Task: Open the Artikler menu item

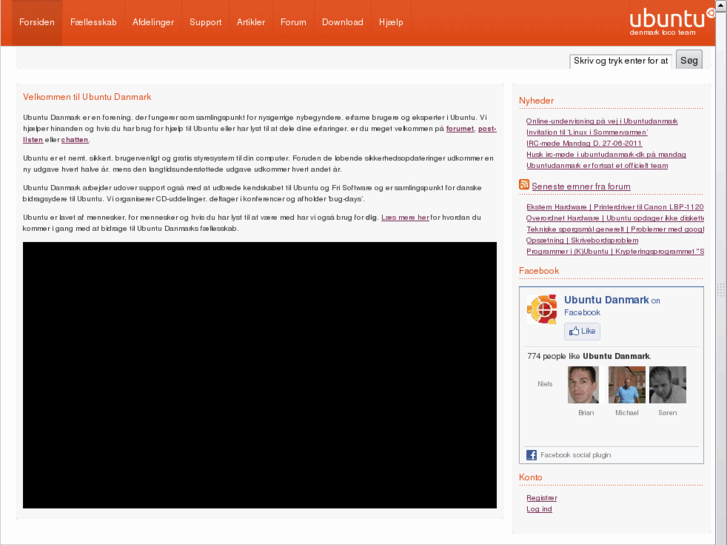Action: [251, 22]
